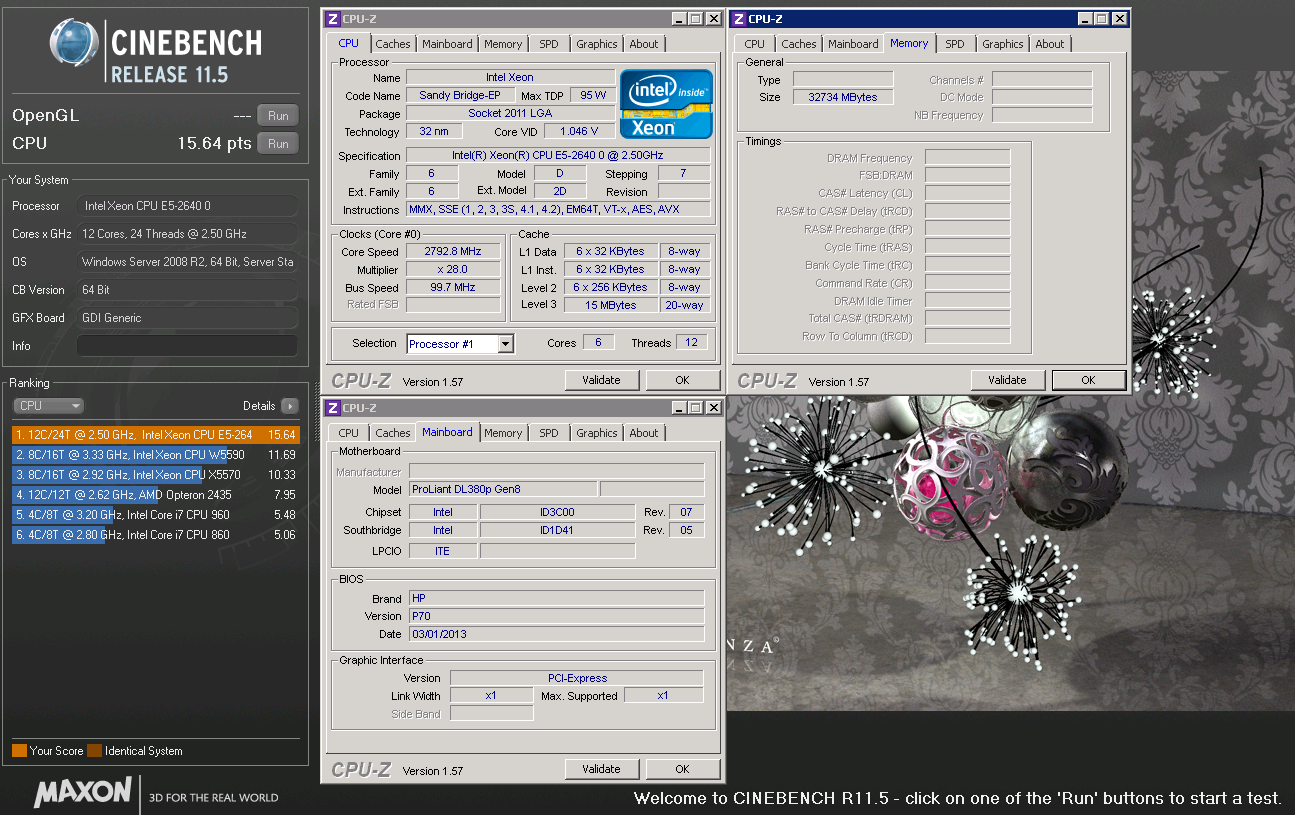The height and width of the screenshot is (815, 1295).
Task: Click the BIOS Version value P70
Action: click(x=556, y=616)
